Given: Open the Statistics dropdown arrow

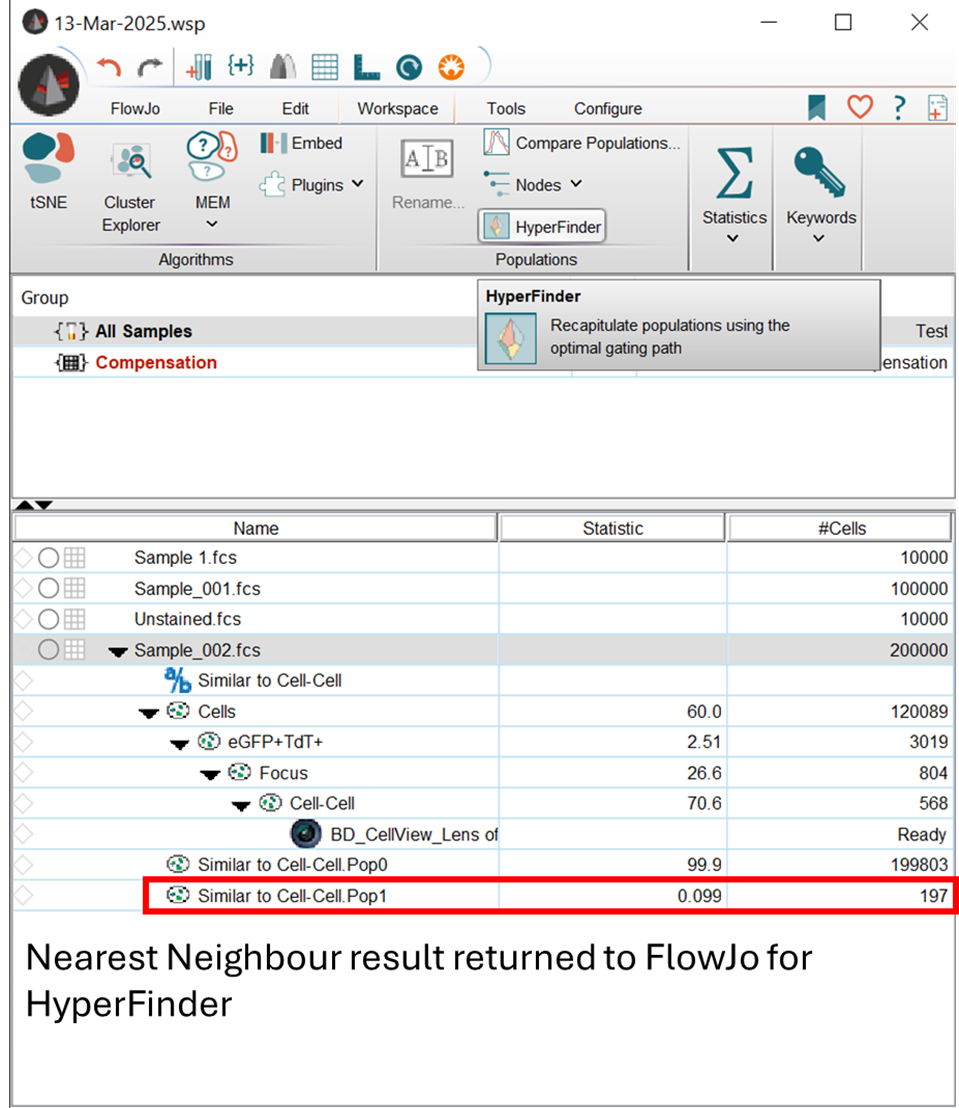Looking at the screenshot, I should (x=733, y=238).
